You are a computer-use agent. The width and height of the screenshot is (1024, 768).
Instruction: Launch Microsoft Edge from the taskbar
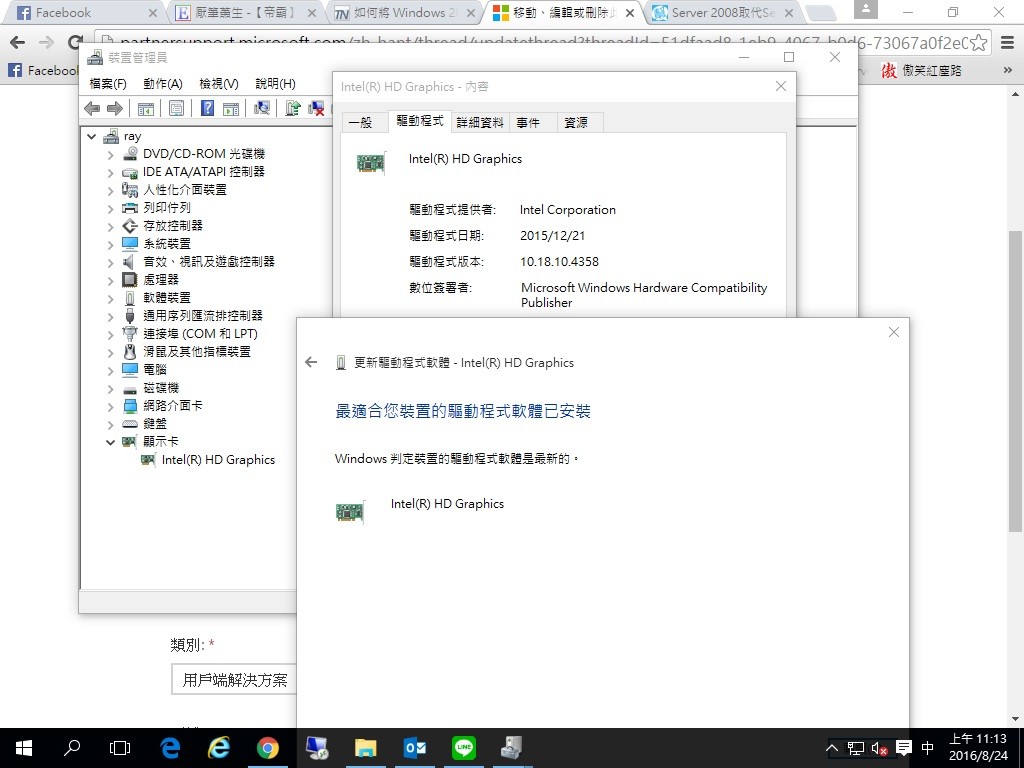[170, 748]
